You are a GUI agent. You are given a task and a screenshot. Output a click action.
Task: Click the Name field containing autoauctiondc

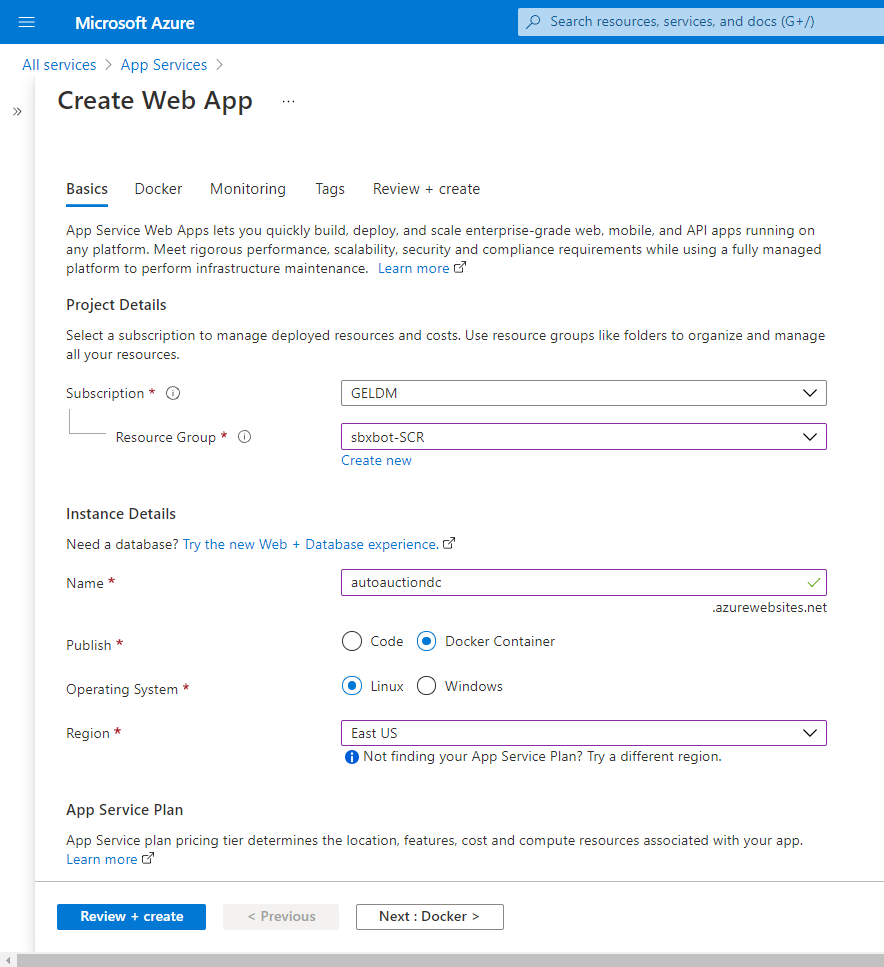(x=570, y=583)
